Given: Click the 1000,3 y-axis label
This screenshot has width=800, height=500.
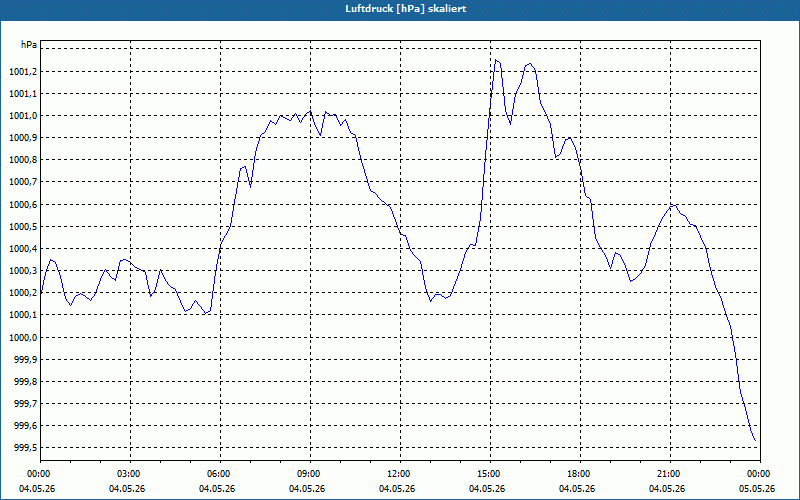Looking at the screenshot, I should 23,270.
